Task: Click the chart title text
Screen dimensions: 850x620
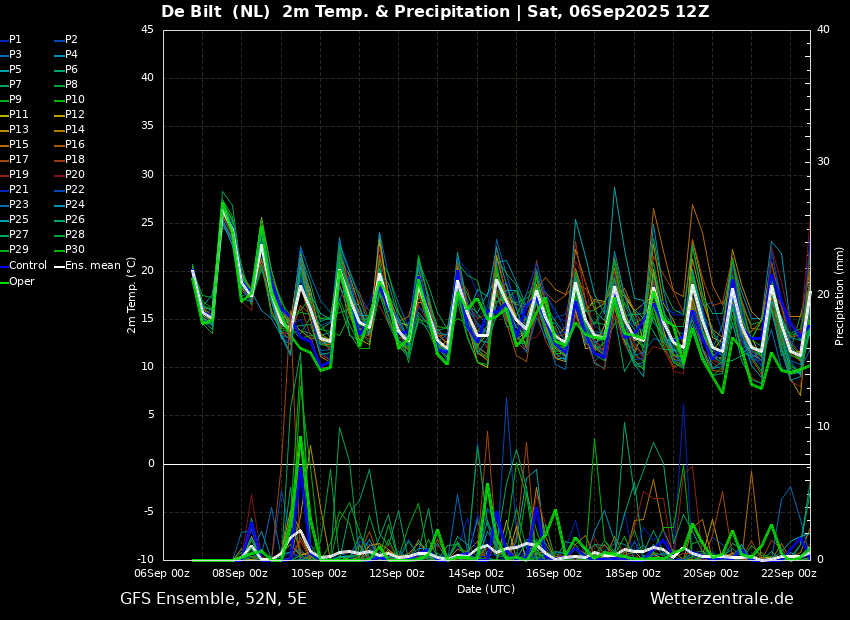Action: tap(435, 12)
